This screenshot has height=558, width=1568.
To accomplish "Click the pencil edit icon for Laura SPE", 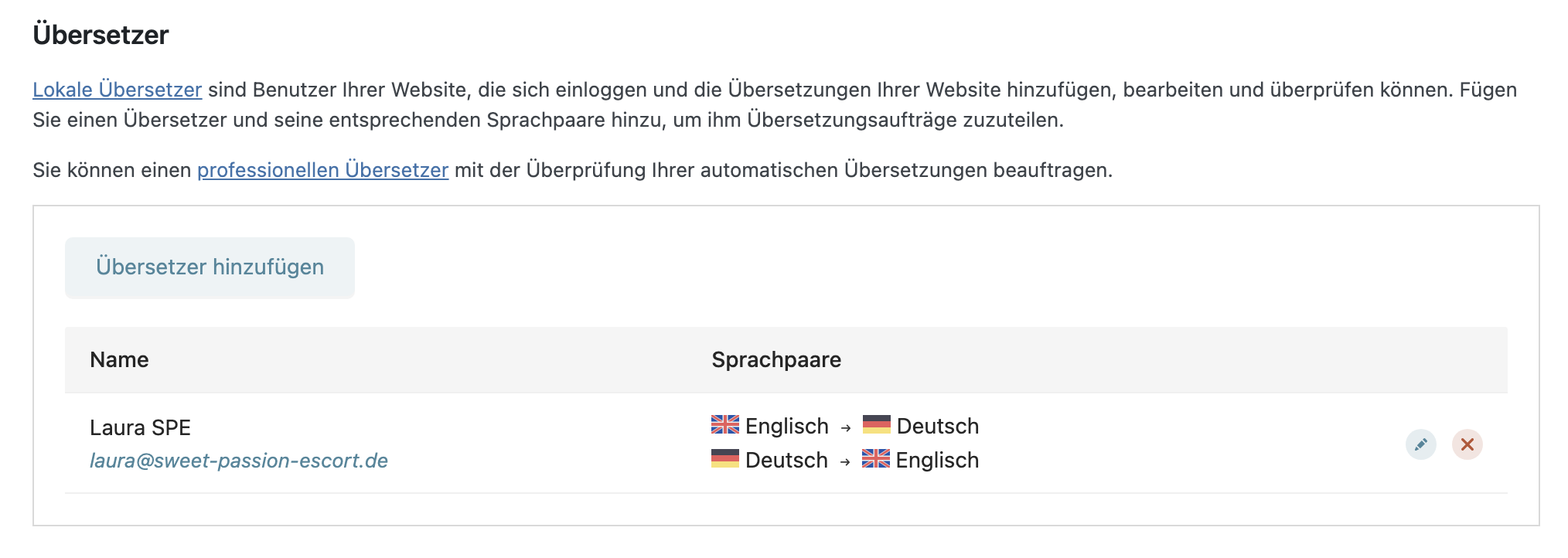I will pyautogui.click(x=1420, y=444).
